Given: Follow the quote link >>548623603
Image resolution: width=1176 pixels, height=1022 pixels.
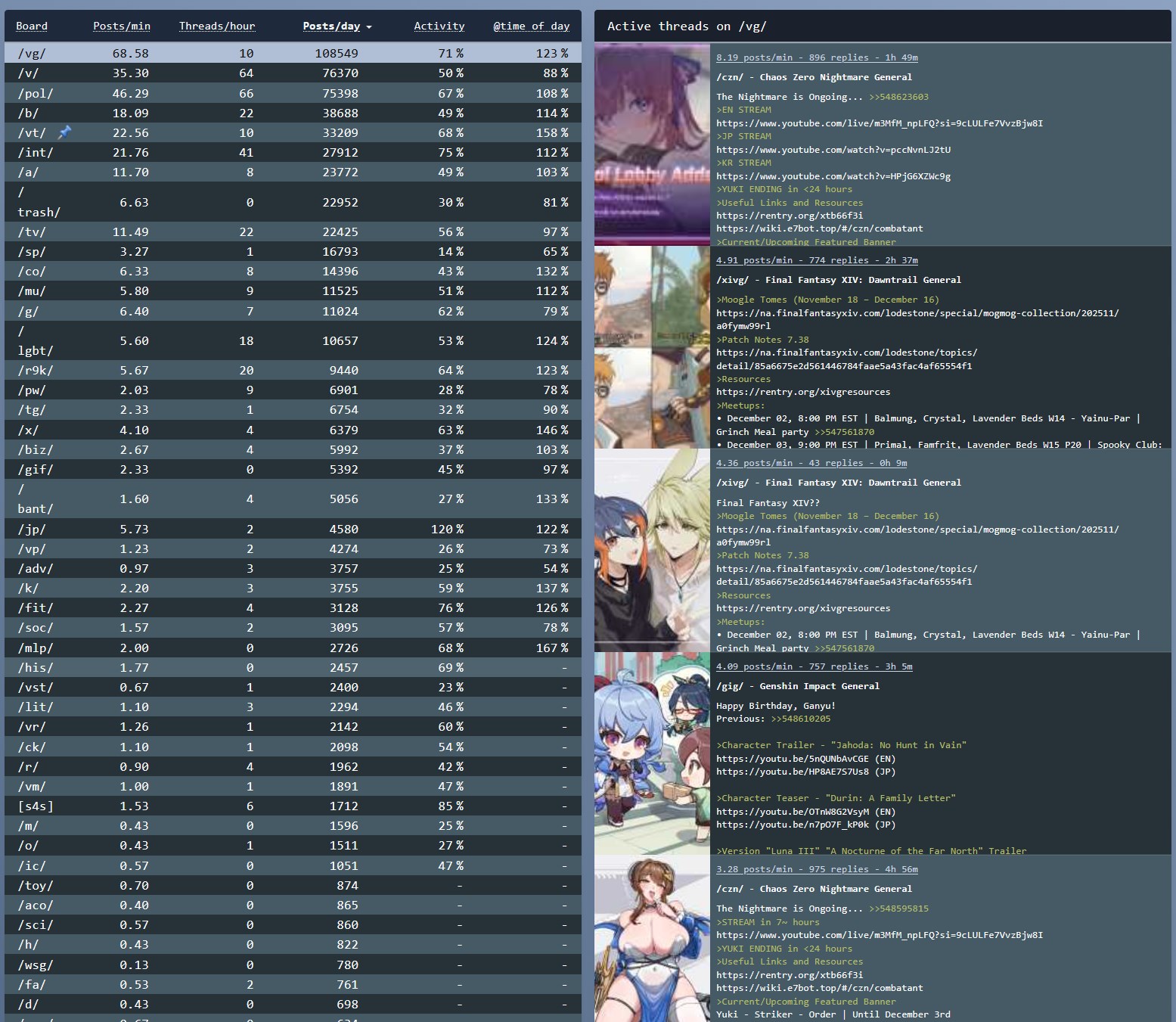Looking at the screenshot, I should (898, 97).
